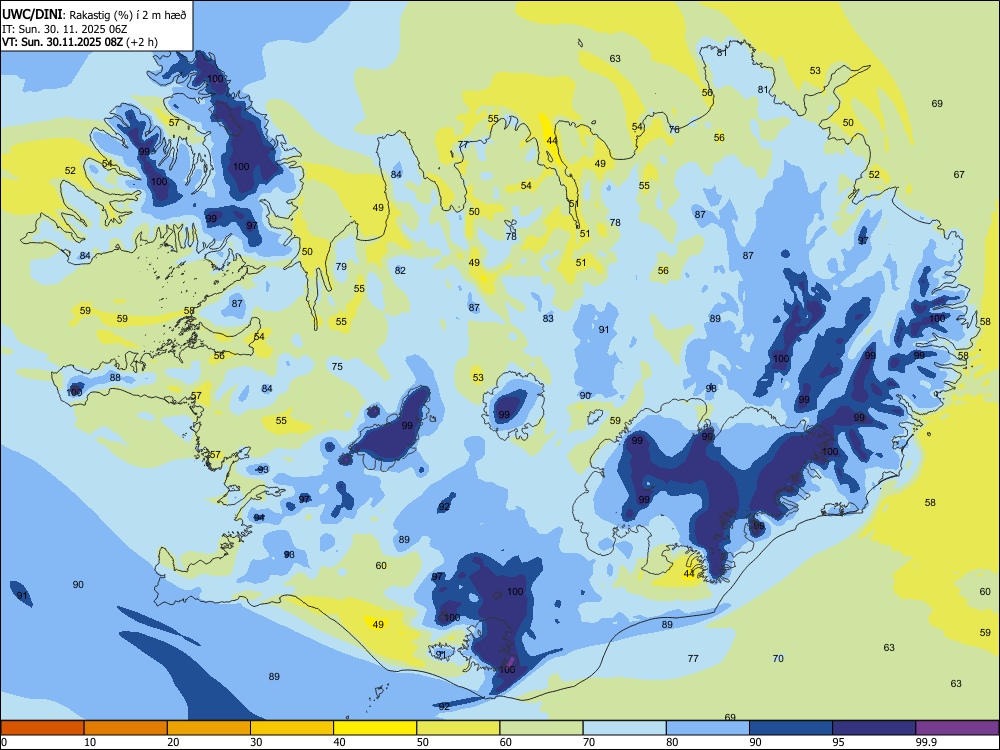Choose the light green 60–70 legend swatch
This screenshot has height=750, width=1000.
[541, 728]
